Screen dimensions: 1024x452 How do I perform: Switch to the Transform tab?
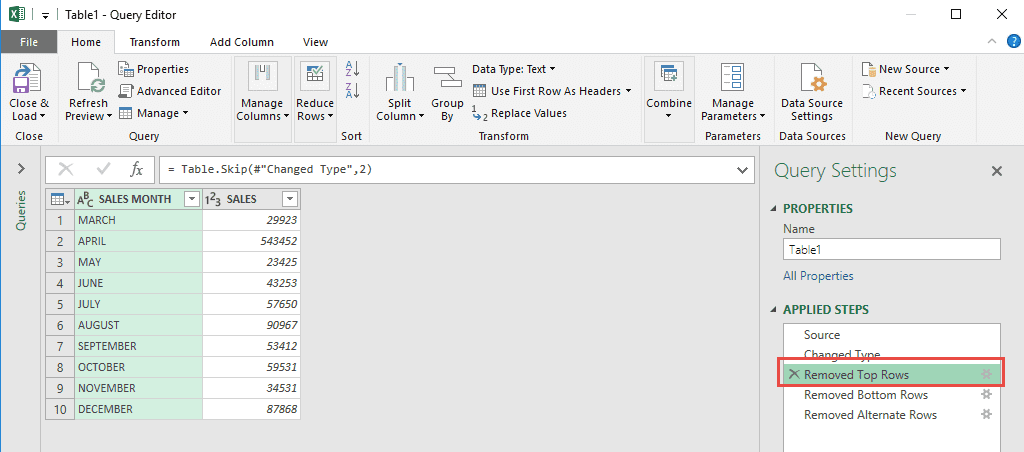coord(154,42)
